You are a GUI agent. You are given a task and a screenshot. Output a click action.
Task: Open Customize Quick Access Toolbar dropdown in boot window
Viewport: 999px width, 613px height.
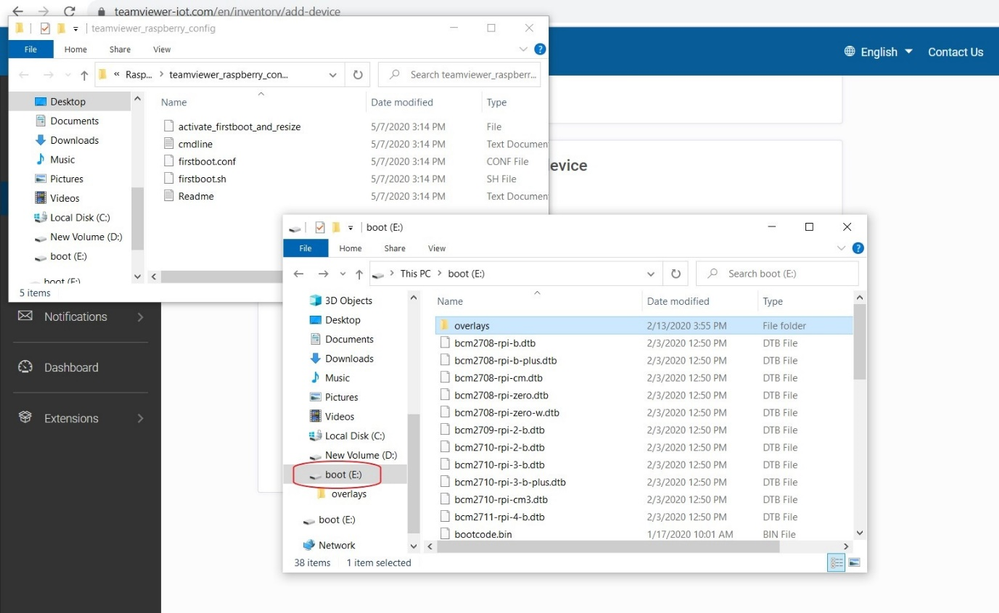point(350,227)
